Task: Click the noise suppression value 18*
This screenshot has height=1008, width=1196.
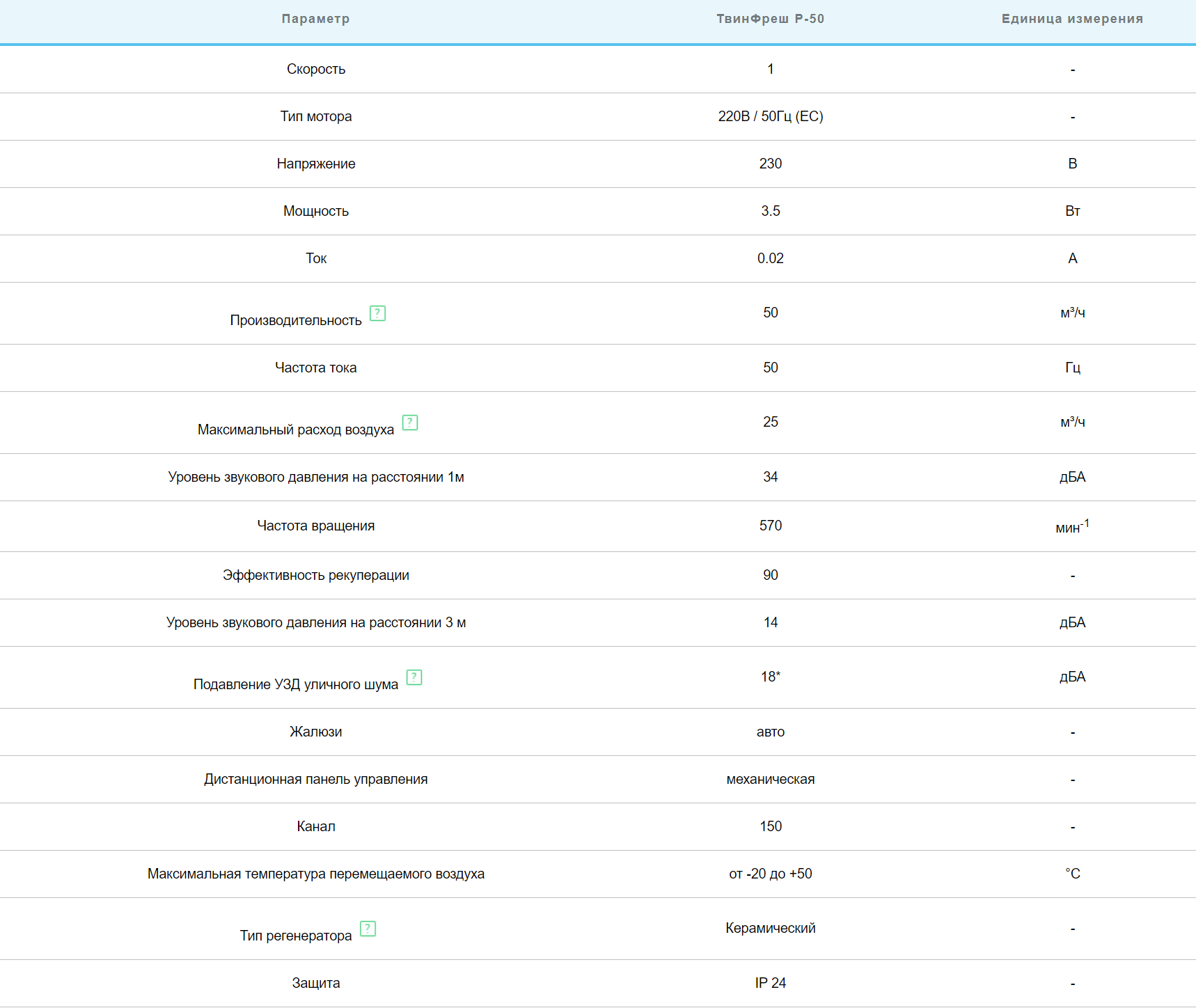Action: click(771, 677)
